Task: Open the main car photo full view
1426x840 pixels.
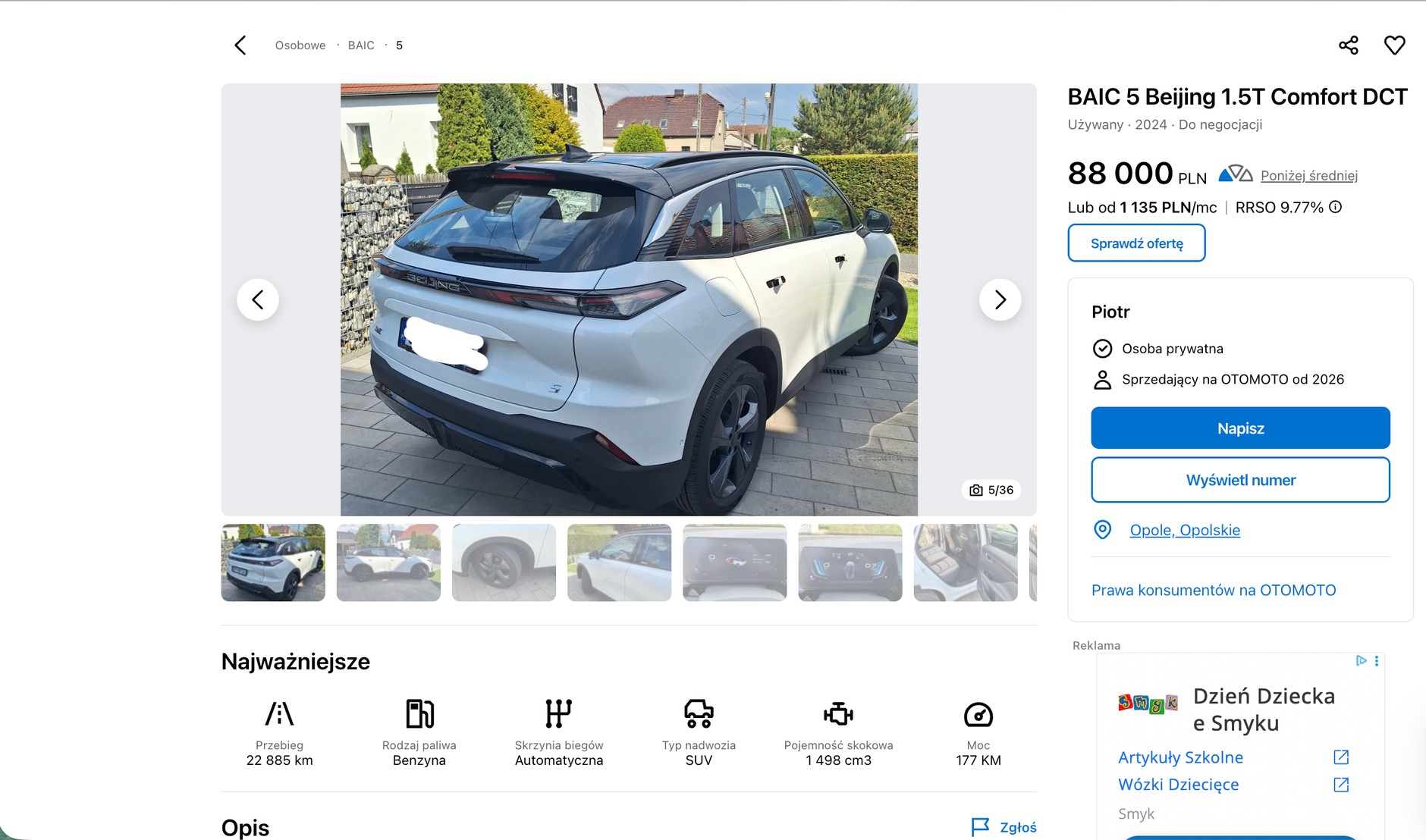Action: [x=629, y=299]
